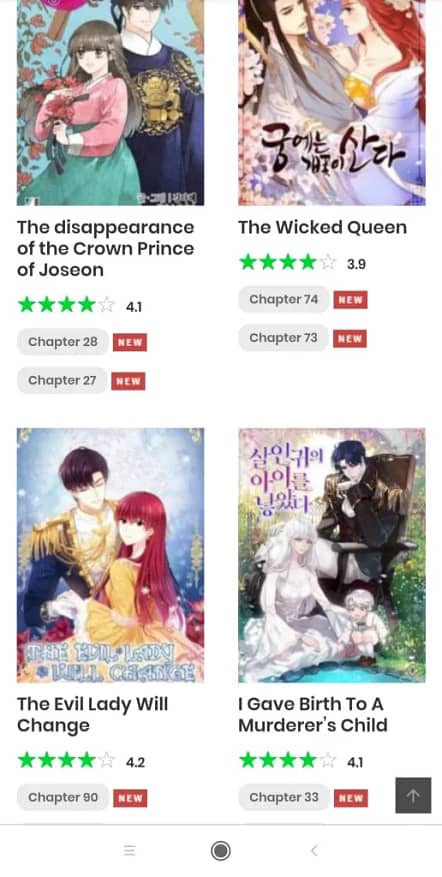442x877 pixels.
Task: Open The disappearance of the Crown Prince title
Action: 105,249
